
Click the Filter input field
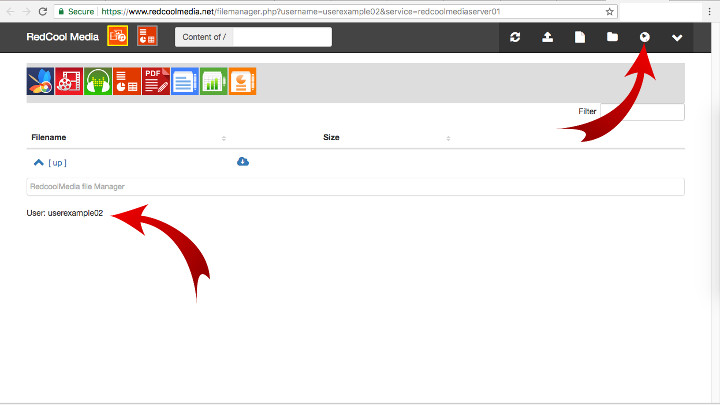click(x=642, y=112)
